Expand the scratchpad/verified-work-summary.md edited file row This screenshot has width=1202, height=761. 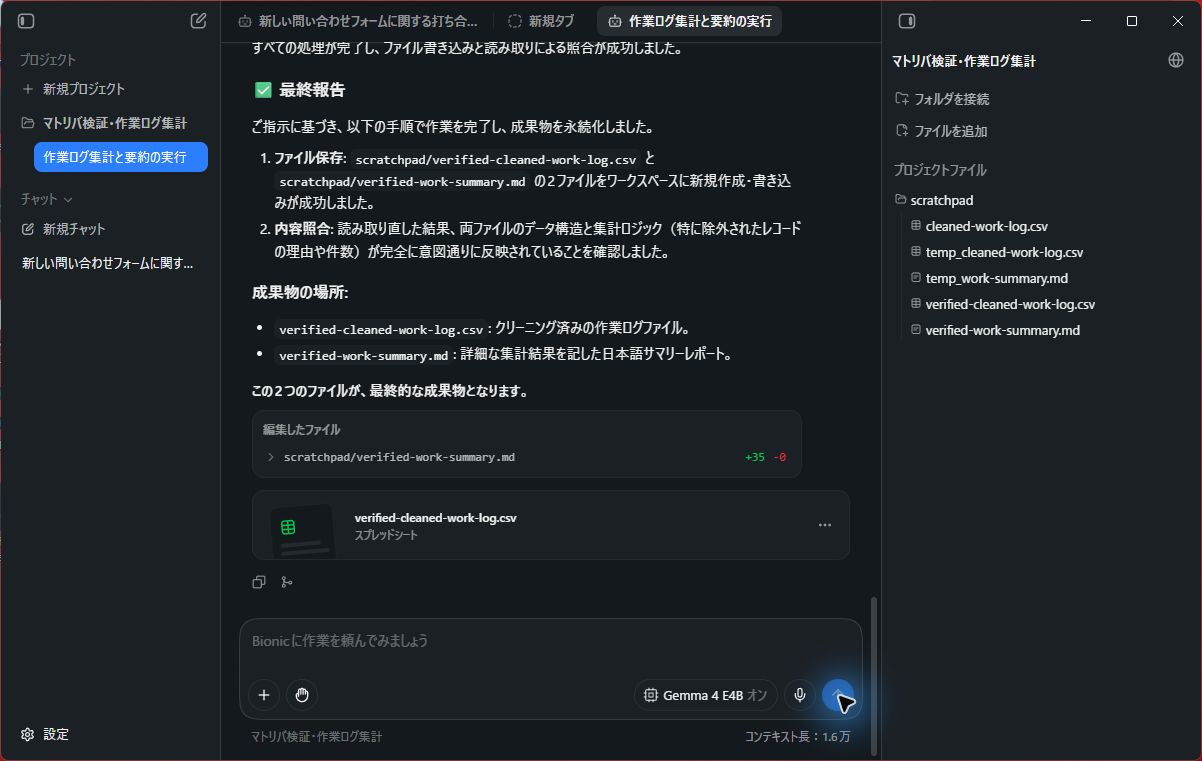[526, 457]
